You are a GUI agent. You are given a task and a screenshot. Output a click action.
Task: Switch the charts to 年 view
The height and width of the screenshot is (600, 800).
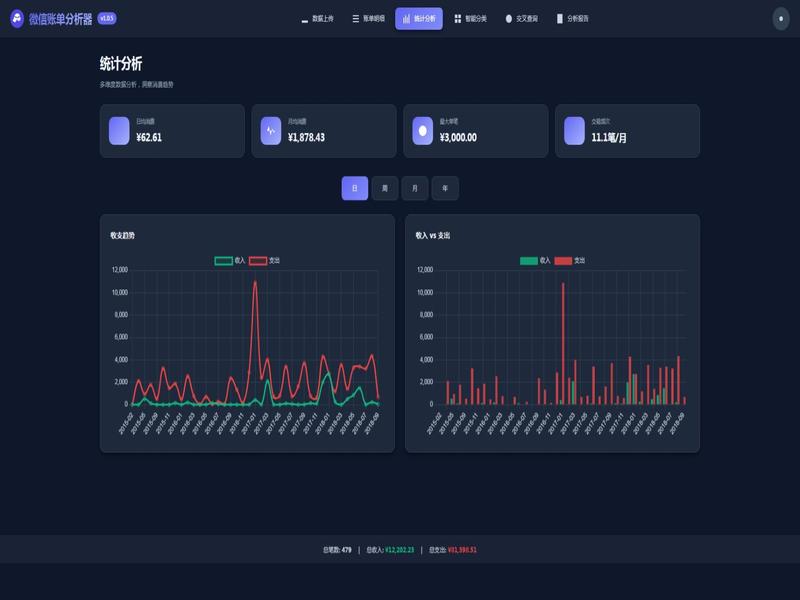pos(445,188)
